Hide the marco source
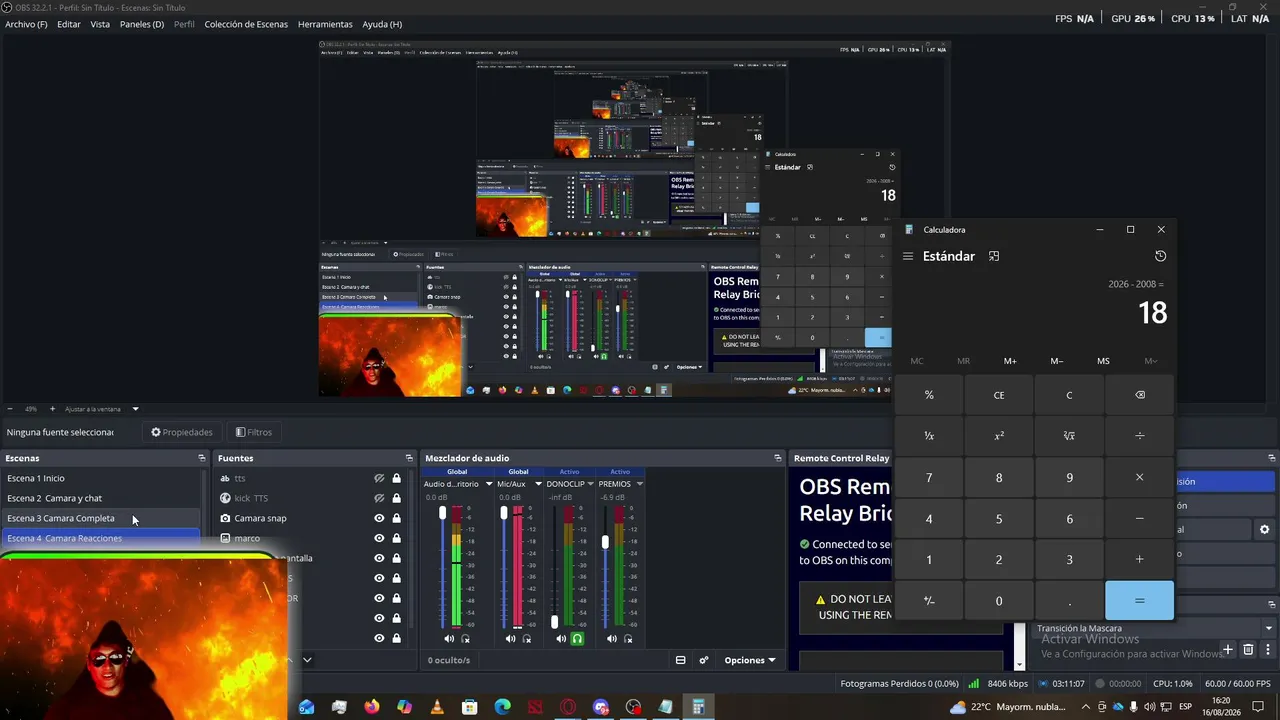1280x720 pixels. point(379,538)
